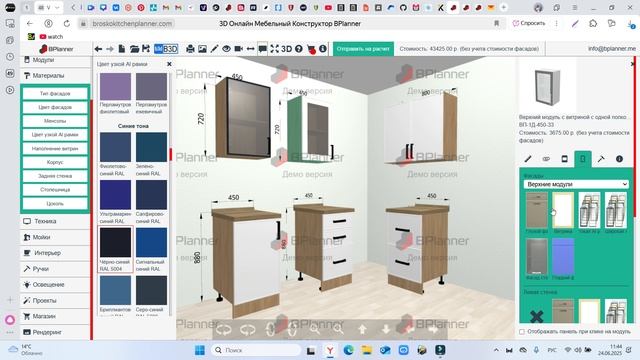Click the move-up arrow in the view controls
The width and height of the screenshot is (640, 360).
[362, 329]
